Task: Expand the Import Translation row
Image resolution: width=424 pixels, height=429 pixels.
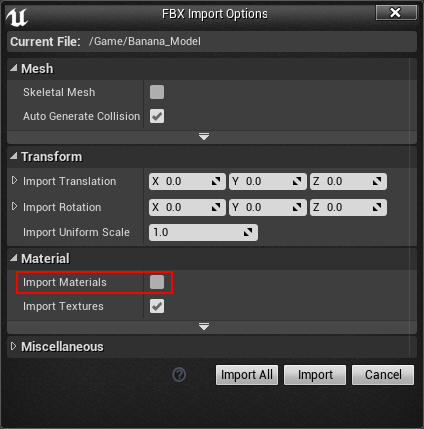Action: (x=14, y=180)
